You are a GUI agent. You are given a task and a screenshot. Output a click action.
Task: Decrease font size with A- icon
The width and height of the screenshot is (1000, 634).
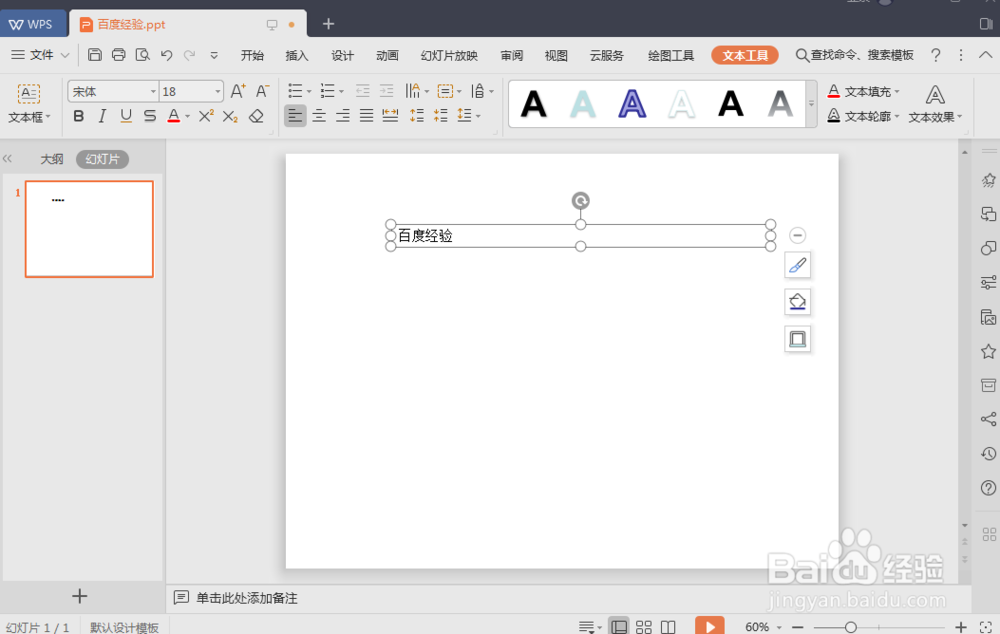coord(262,91)
